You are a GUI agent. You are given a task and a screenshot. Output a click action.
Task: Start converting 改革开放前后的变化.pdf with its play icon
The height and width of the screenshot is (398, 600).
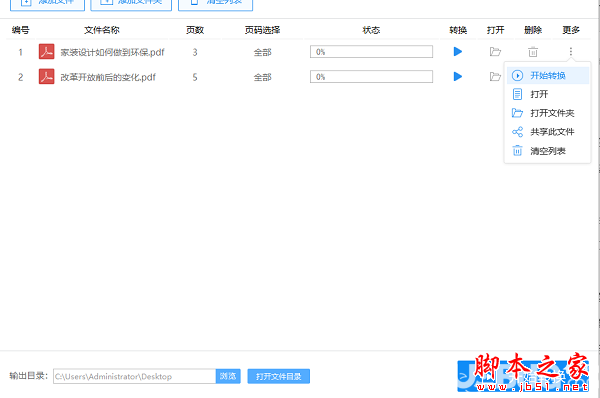458,77
